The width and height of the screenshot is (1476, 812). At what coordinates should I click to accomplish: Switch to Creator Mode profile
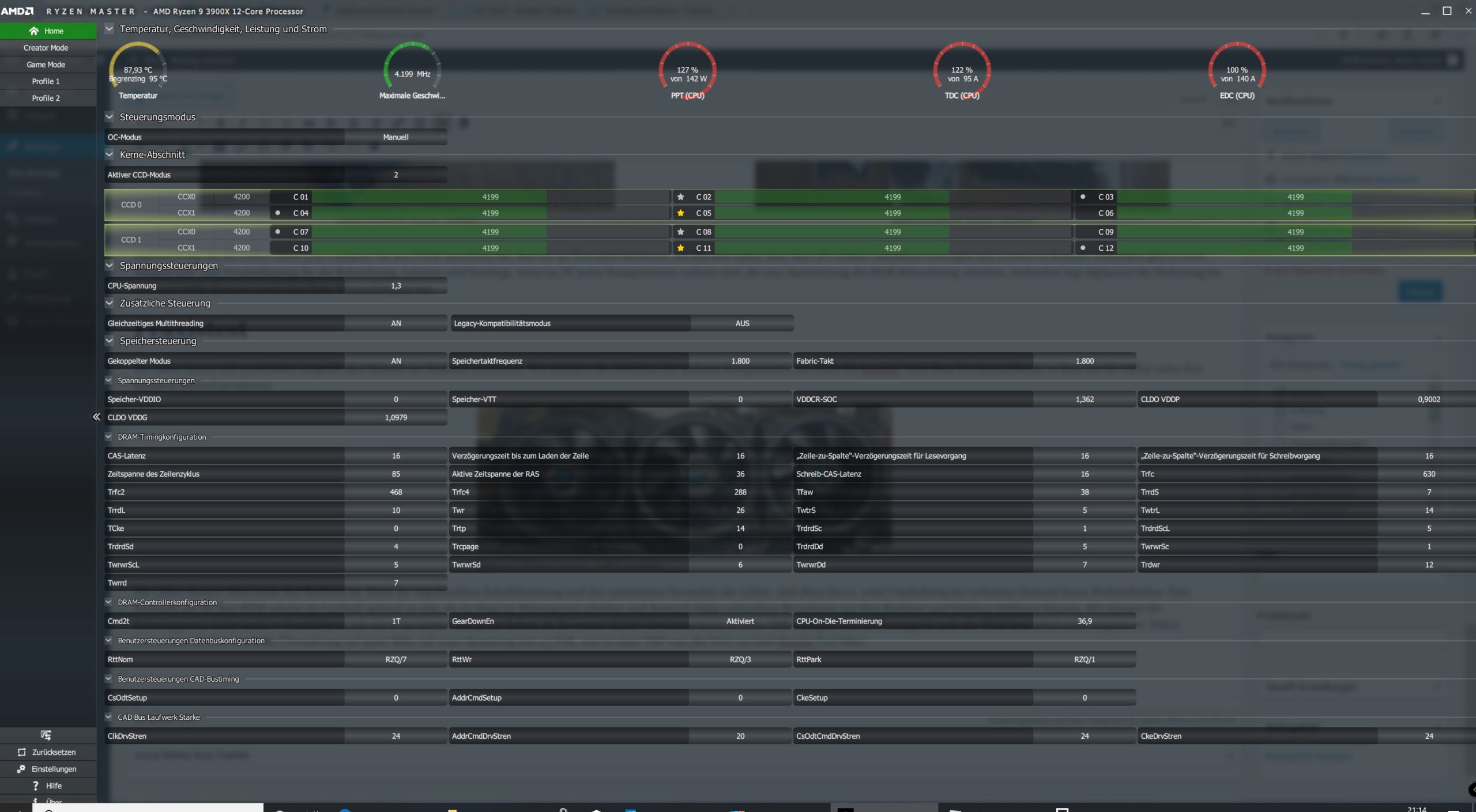click(48, 48)
